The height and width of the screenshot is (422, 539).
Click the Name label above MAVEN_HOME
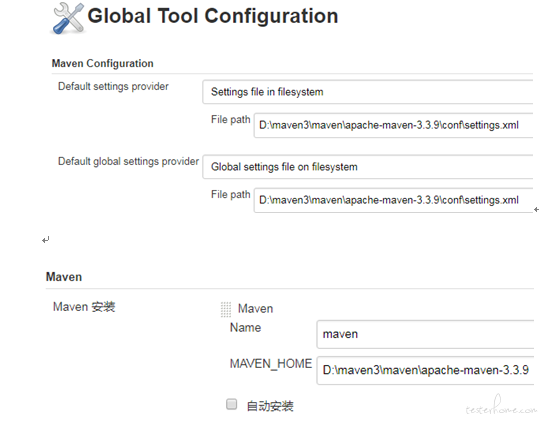tap(245, 327)
